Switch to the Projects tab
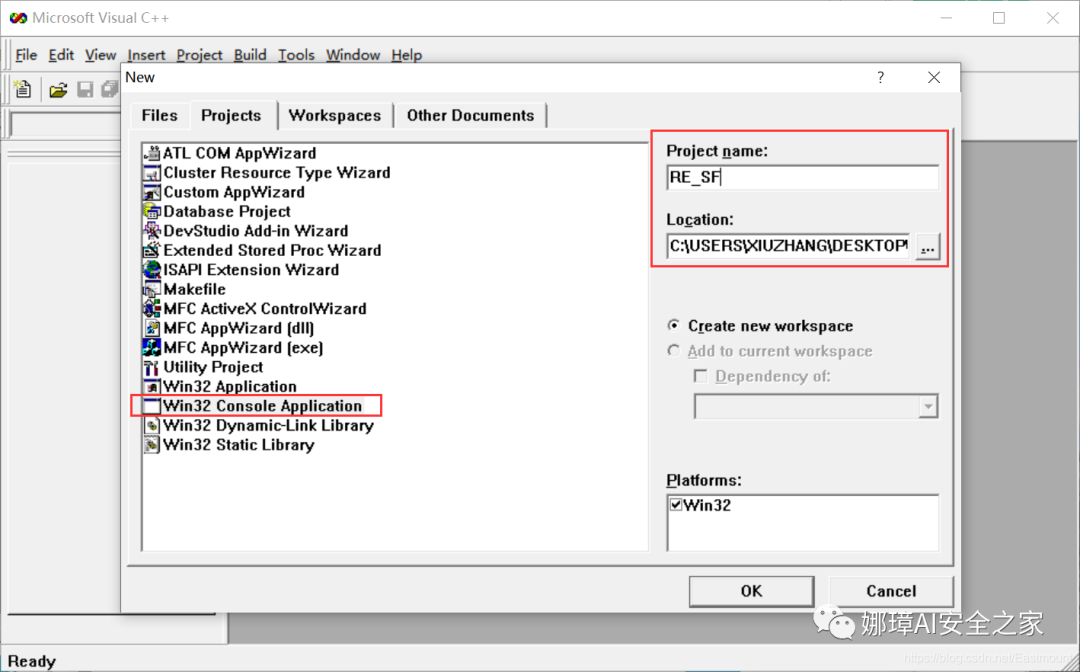The height and width of the screenshot is (672, 1080). pyautogui.click(x=231, y=115)
